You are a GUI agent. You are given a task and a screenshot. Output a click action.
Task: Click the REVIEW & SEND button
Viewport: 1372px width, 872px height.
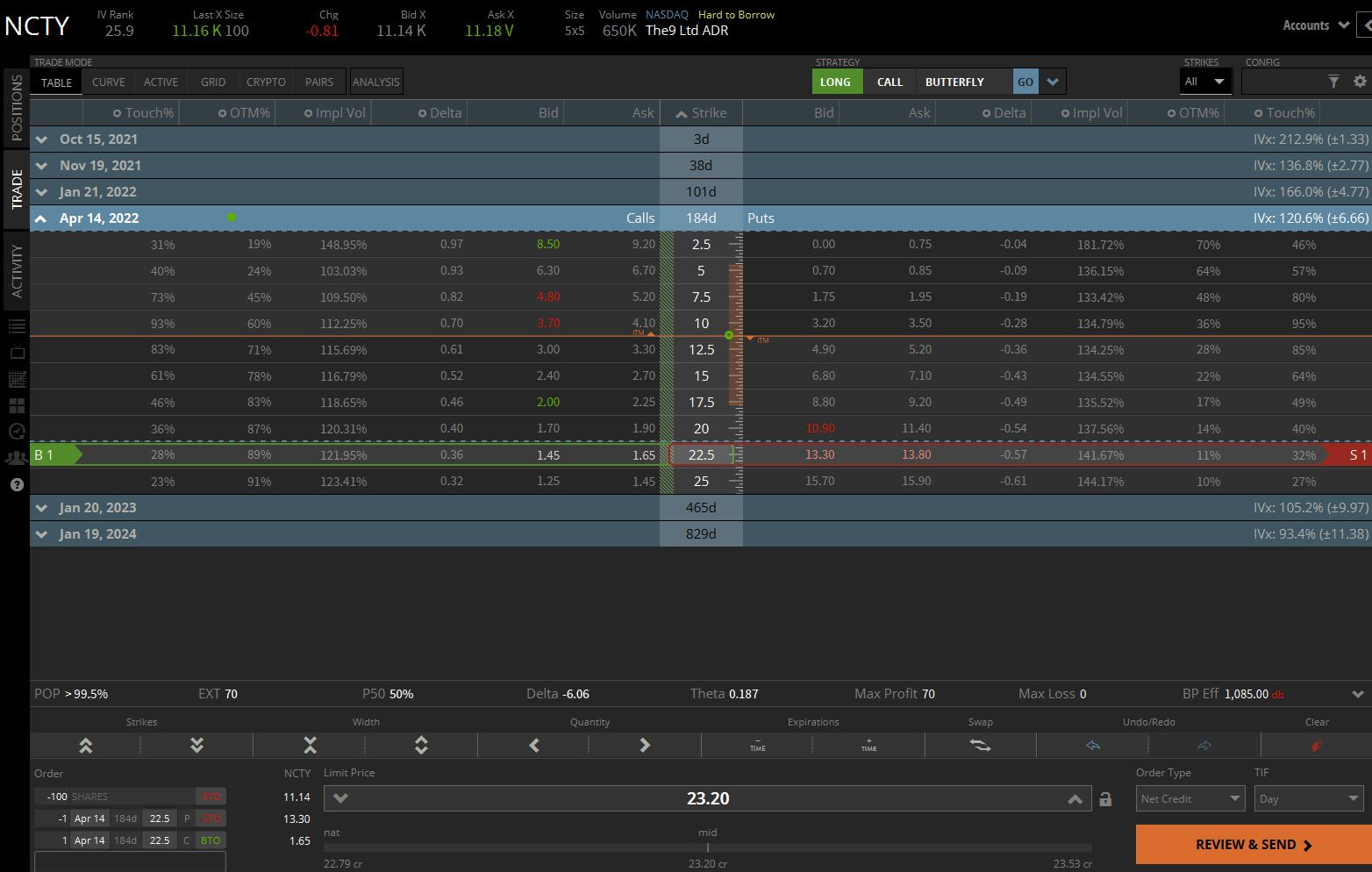click(1254, 845)
